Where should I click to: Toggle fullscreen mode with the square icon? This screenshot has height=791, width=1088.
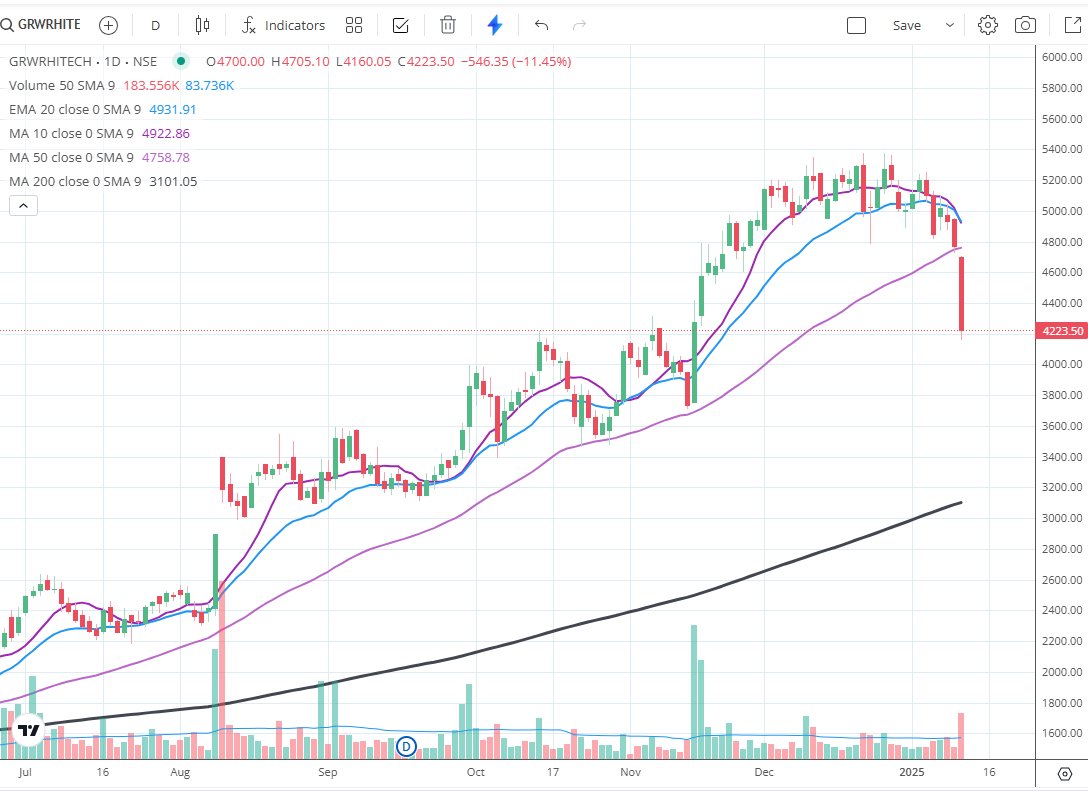tap(856, 24)
